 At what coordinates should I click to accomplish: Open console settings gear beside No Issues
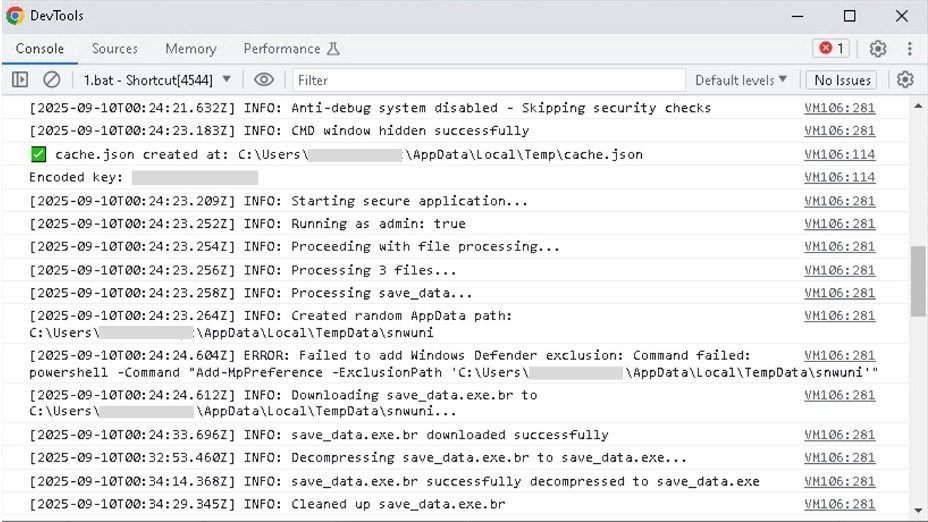pos(905,80)
